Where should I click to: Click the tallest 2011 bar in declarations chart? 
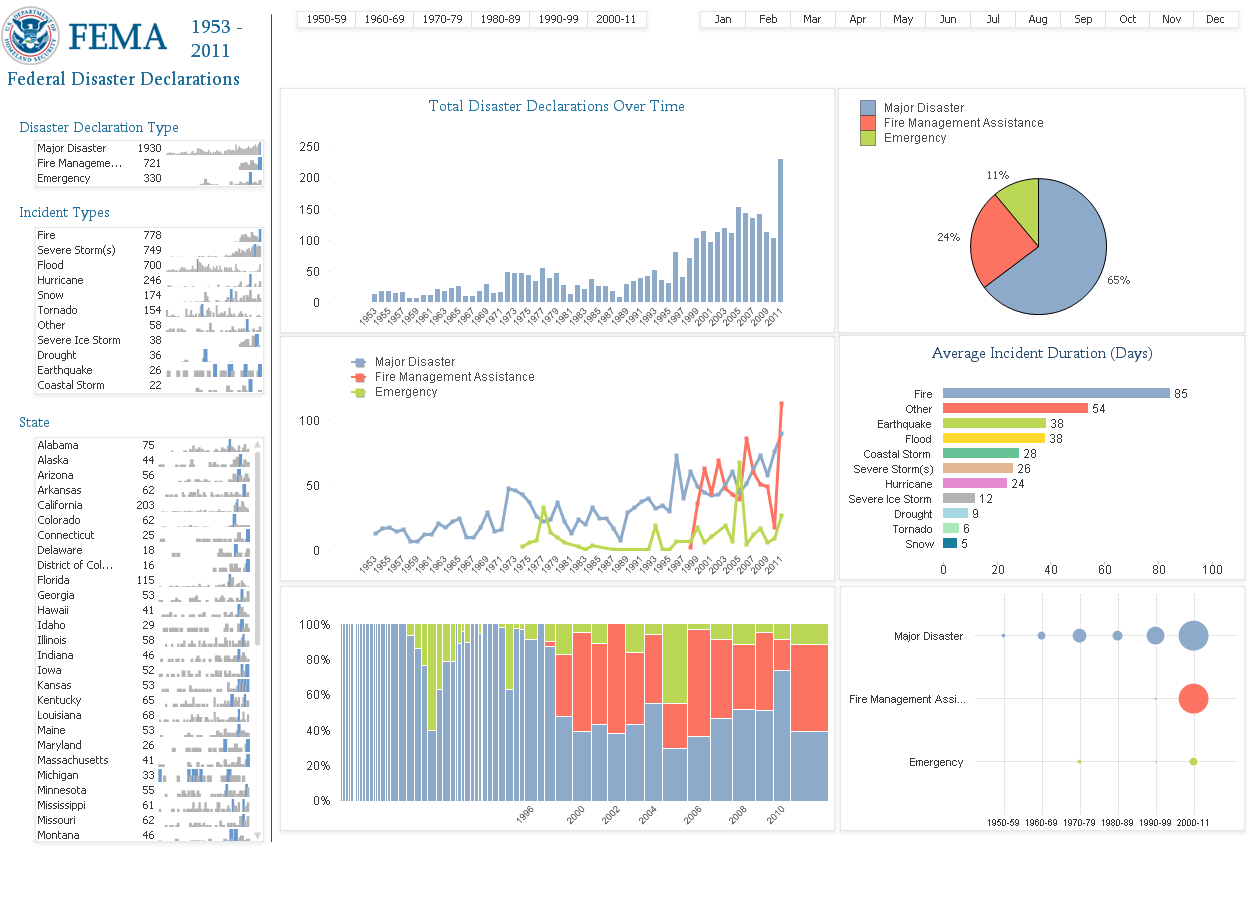[781, 230]
